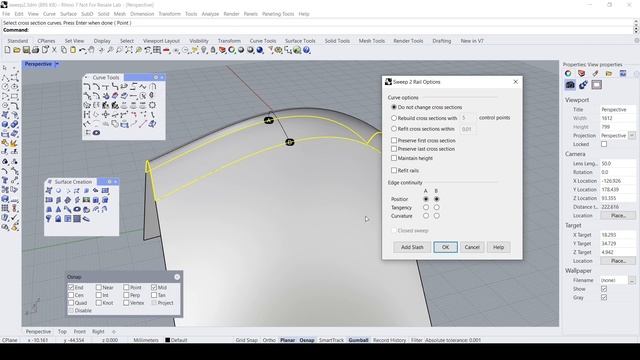640x360 pixels.
Task: Open the Surface menu
Action: 68,14
